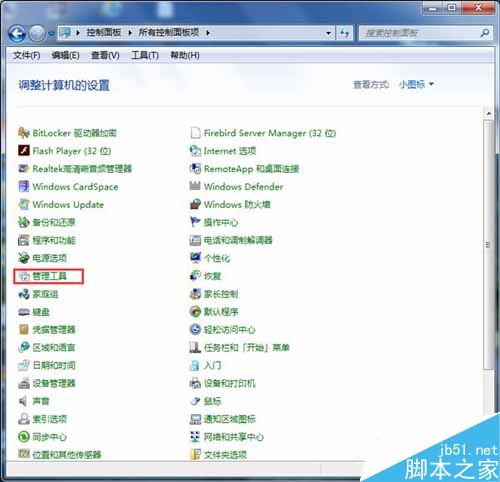The image size is (500, 482).
Task: Select the 控制面板 breadcrumb segment
Action: (x=104, y=33)
